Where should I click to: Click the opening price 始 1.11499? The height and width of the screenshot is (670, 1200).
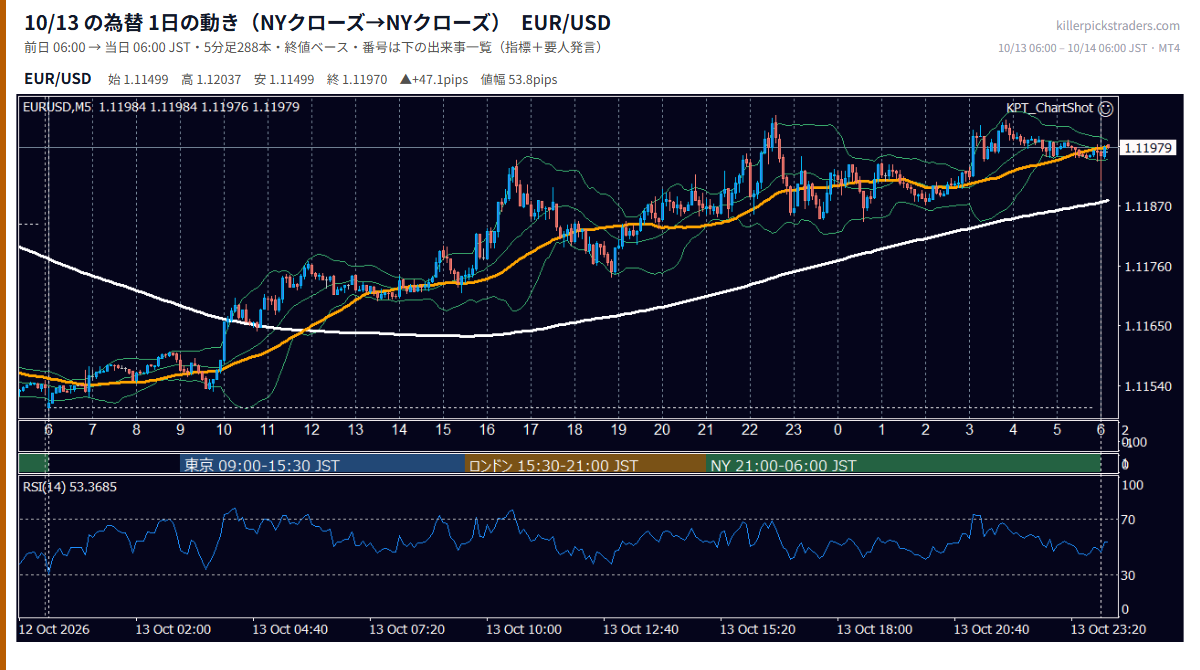(x=140, y=79)
